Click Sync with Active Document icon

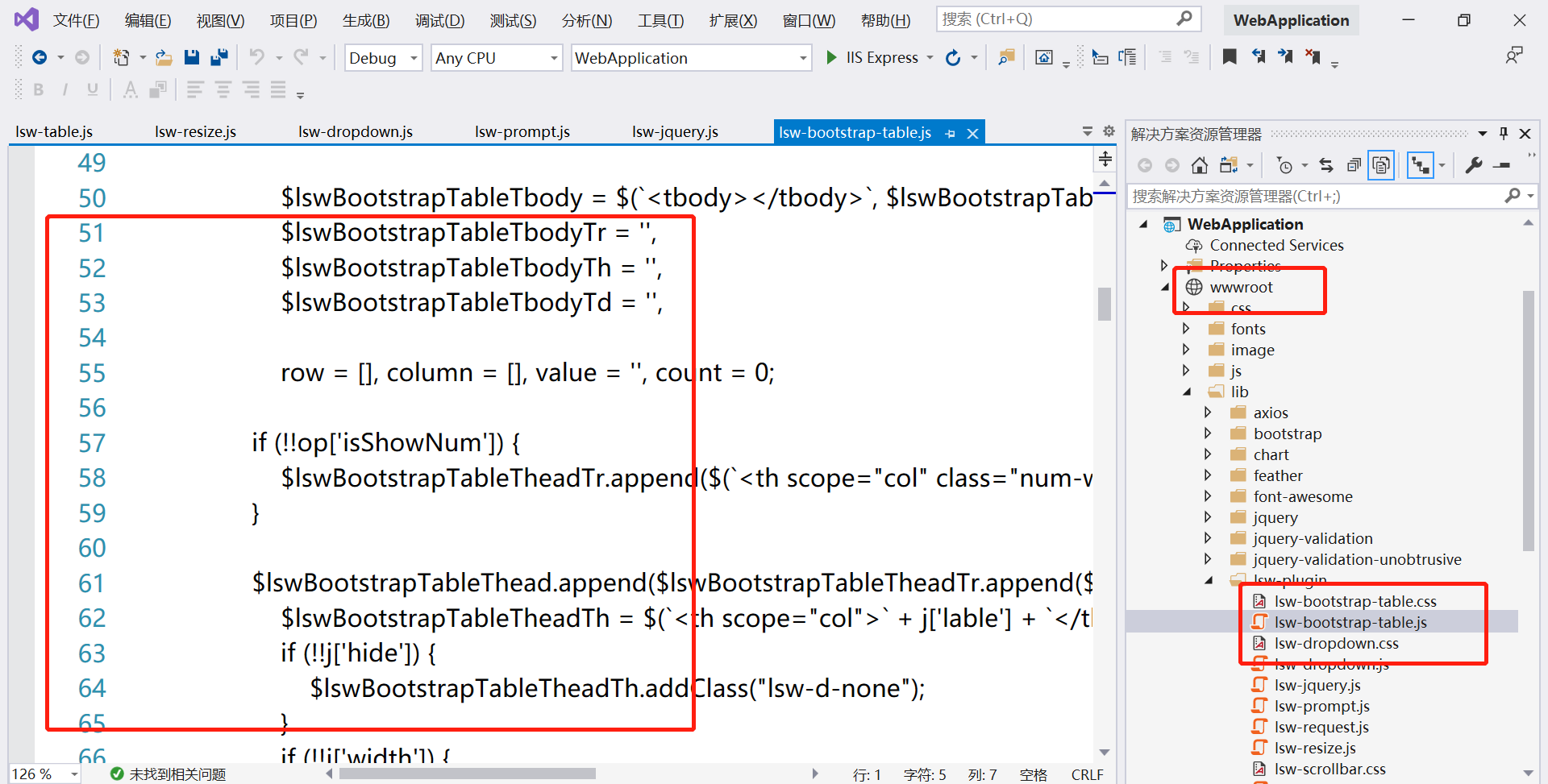tap(1326, 165)
